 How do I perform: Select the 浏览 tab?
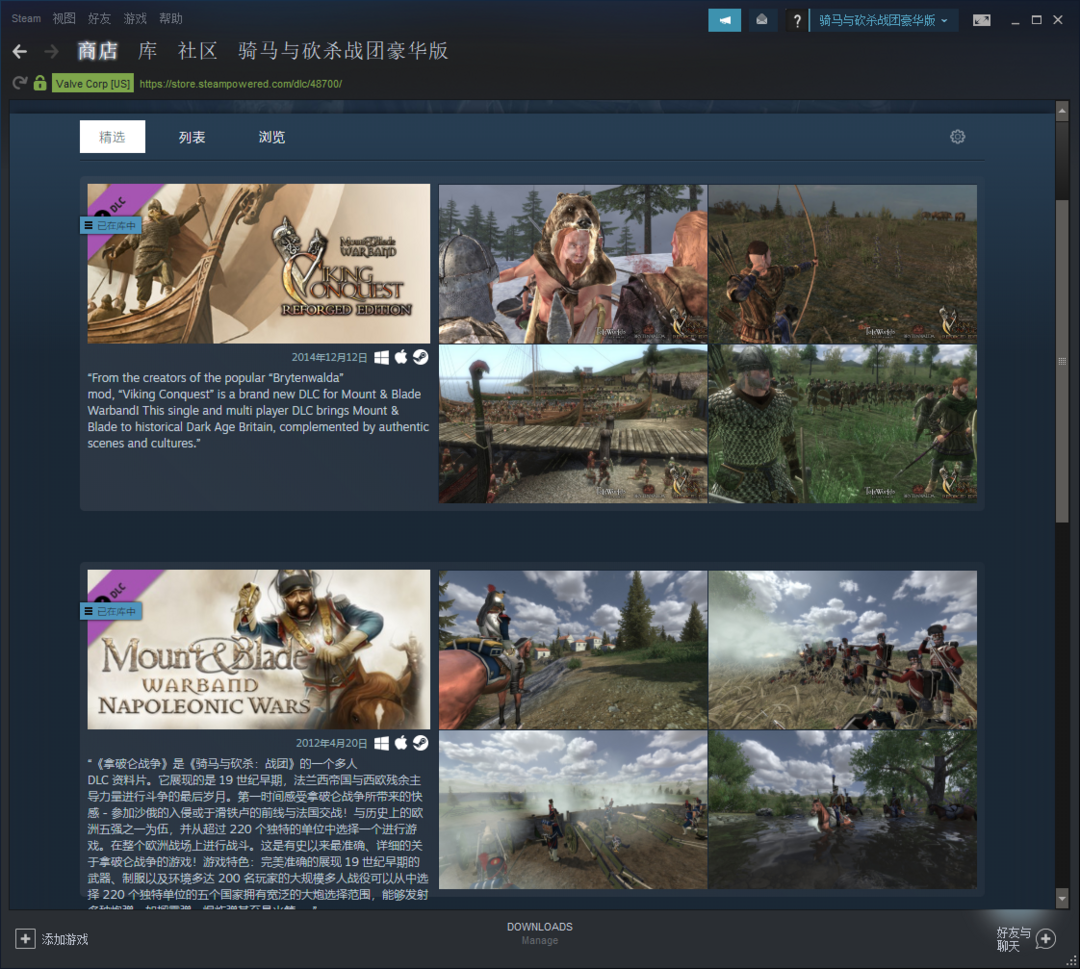[272, 137]
